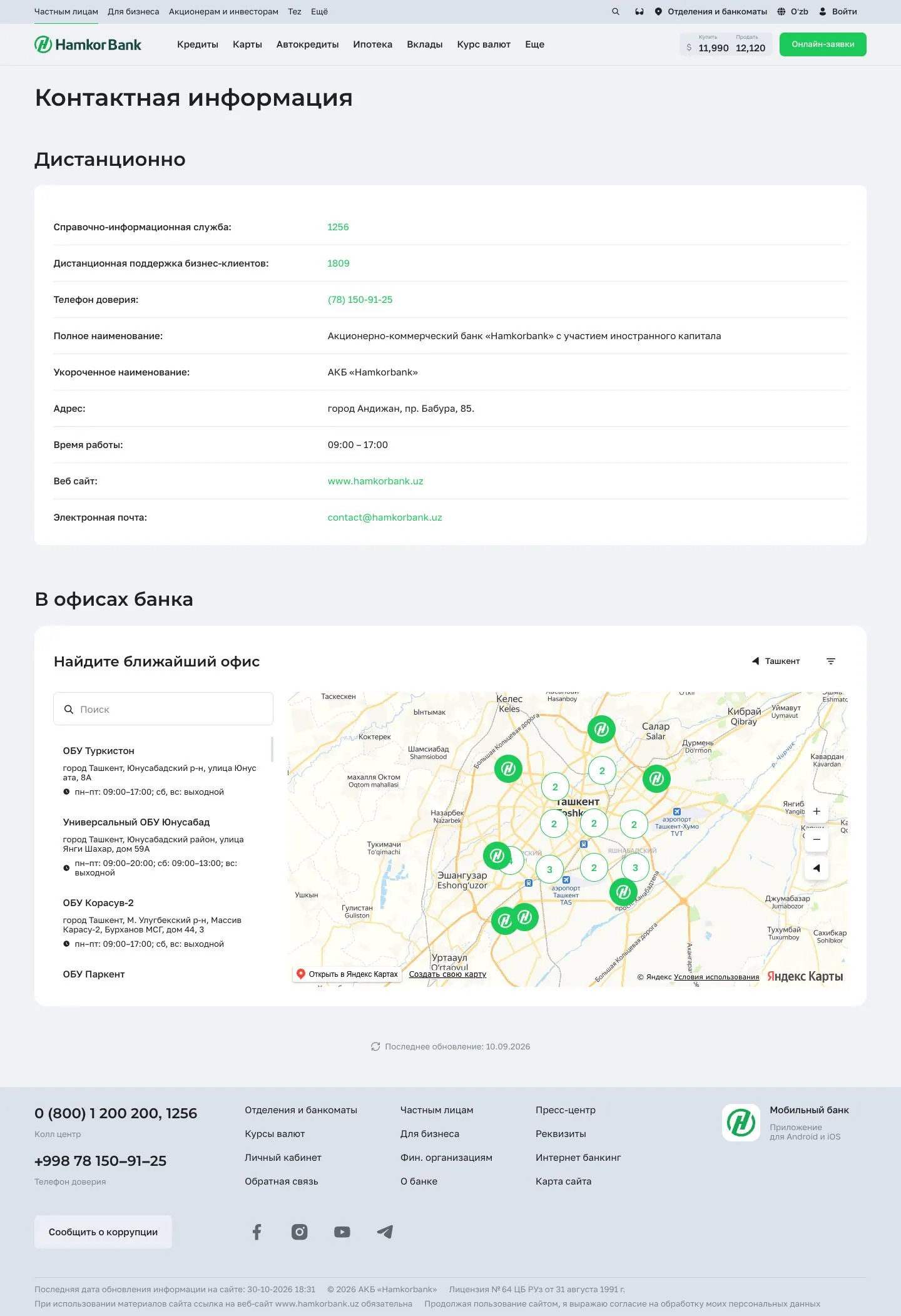This screenshot has height=1316, width=901.
Task: Open the Мобильный банк app icon
Action: (x=741, y=1123)
